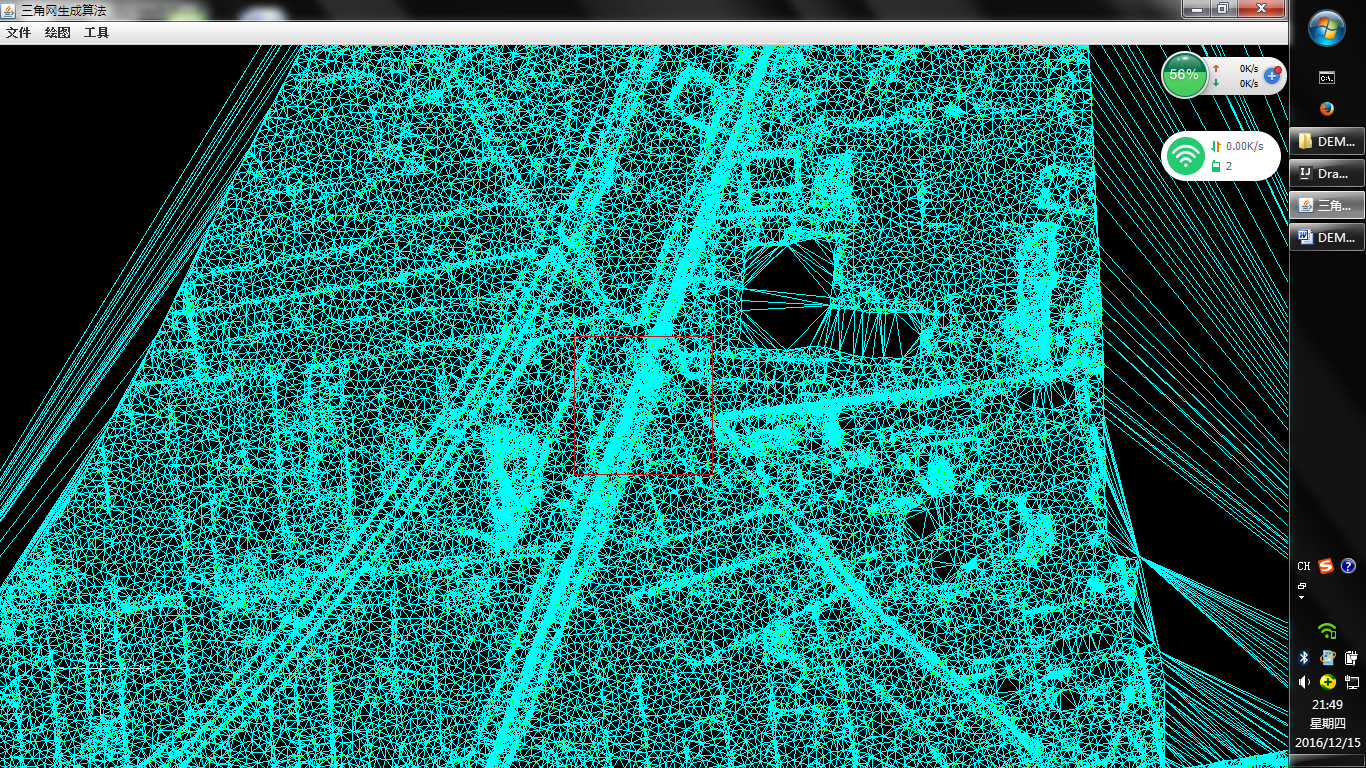Viewport: 1366px width, 768px height.
Task: Click the yellow-green plus security tray icon
Action: pos(1328,682)
